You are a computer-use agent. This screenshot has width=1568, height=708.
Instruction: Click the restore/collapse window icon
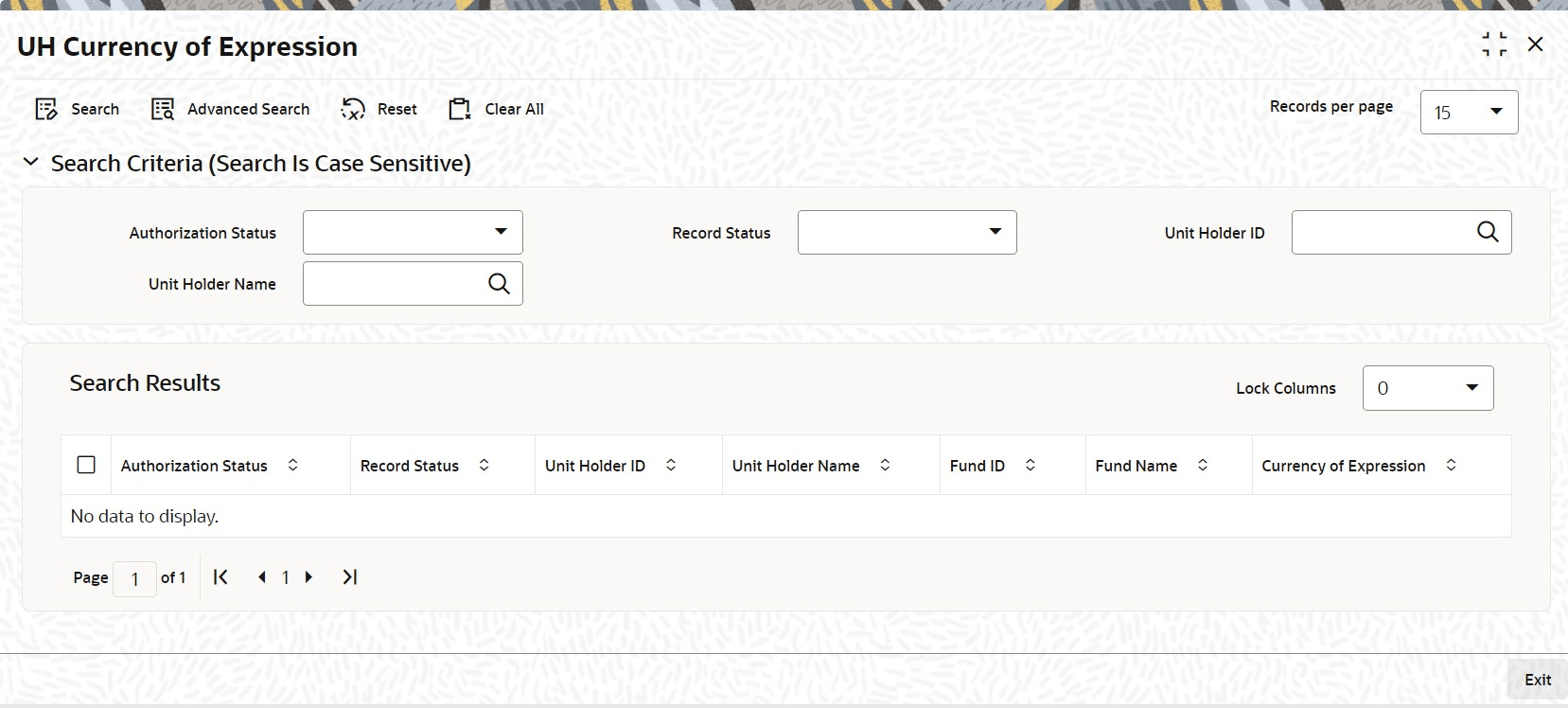tap(1495, 44)
